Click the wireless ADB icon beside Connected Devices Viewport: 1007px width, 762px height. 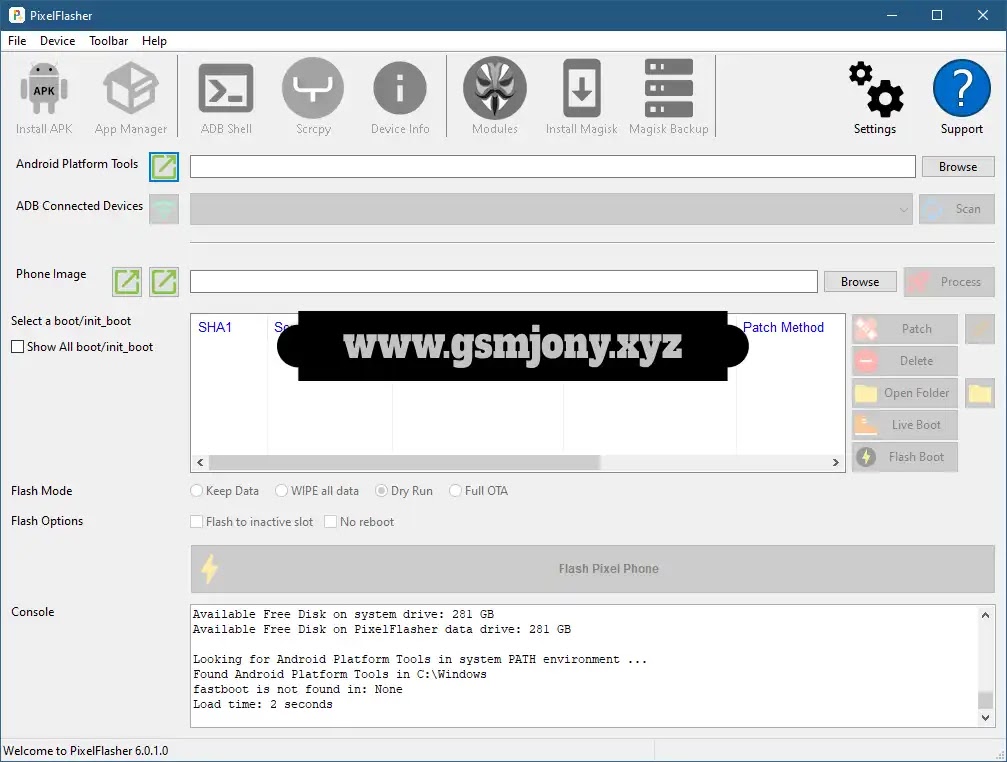pyautogui.click(x=164, y=209)
